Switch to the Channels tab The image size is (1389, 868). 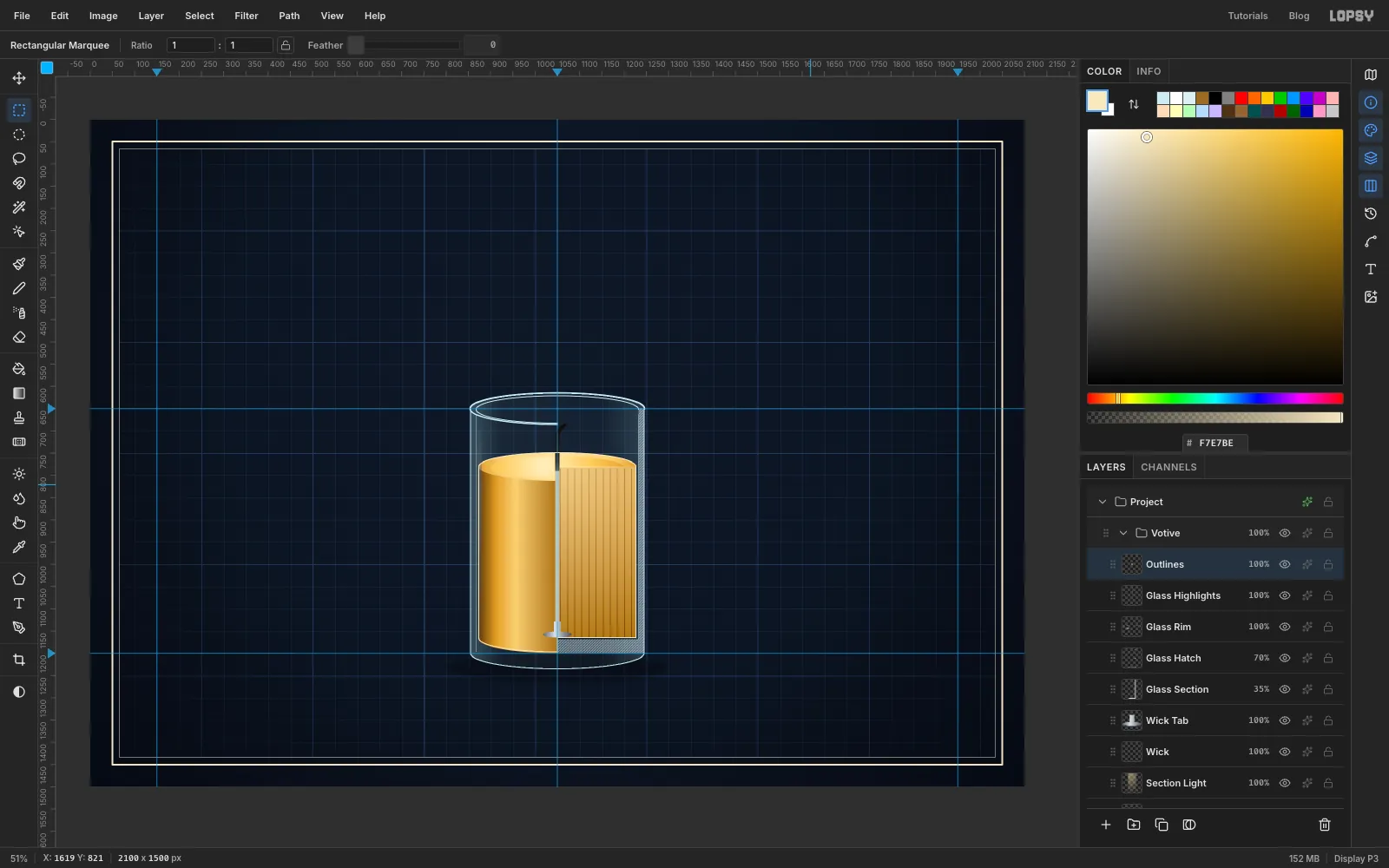pyautogui.click(x=1168, y=467)
